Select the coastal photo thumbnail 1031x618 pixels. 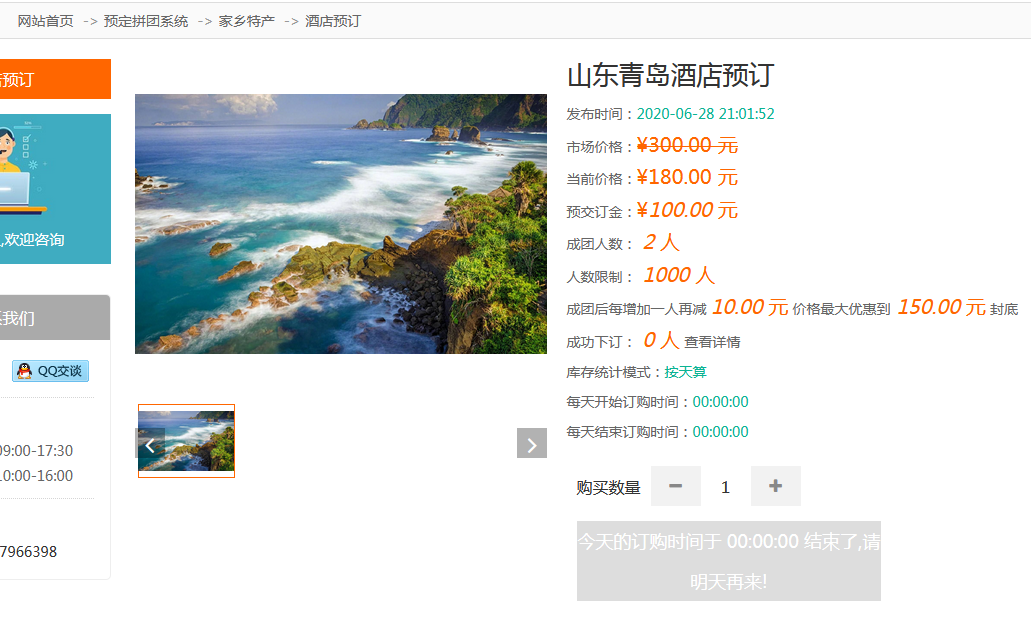click(x=187, y=441)
